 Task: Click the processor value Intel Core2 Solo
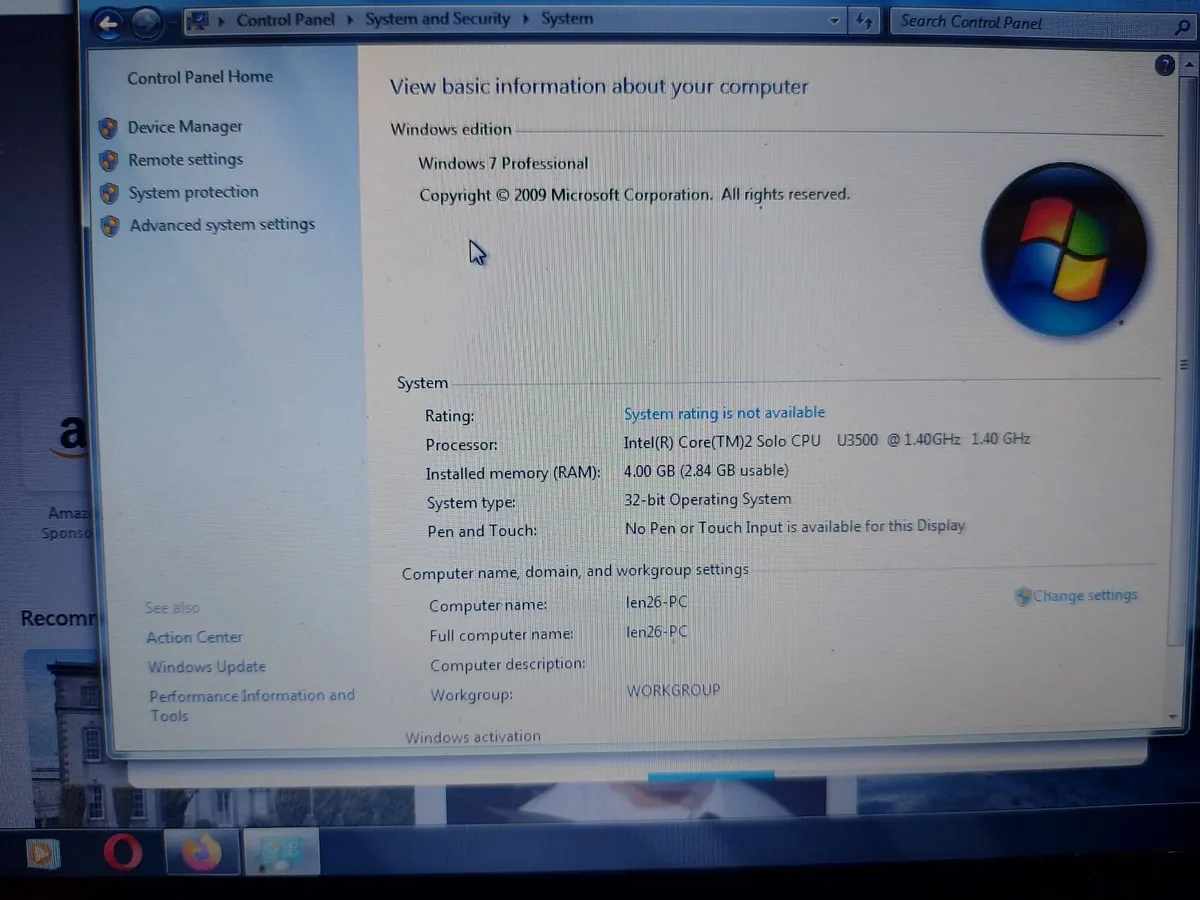coord(827,440)
